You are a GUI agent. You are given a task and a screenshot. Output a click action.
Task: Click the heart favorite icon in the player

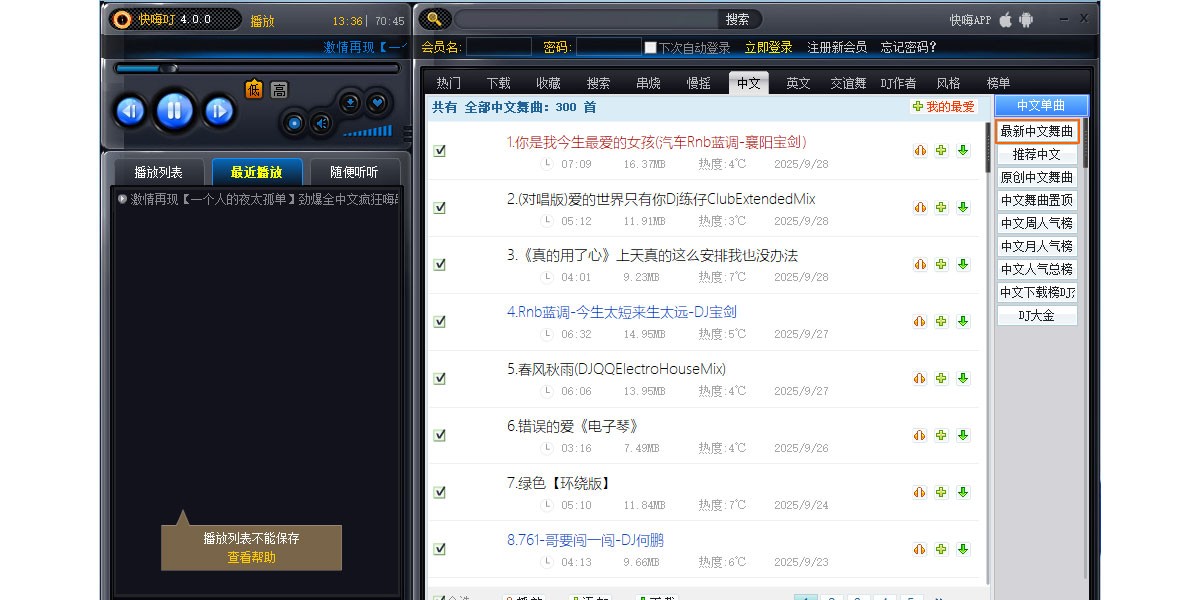pos(377,102)
